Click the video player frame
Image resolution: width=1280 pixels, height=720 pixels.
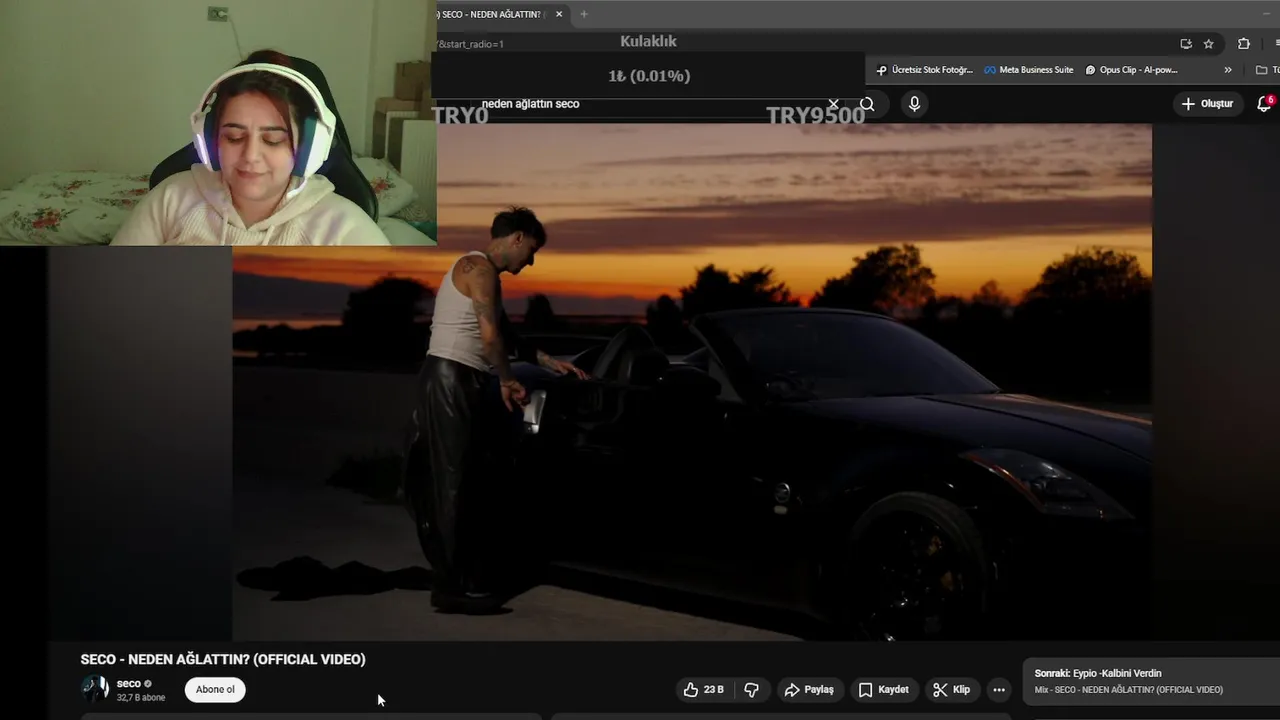[x=692, y=382]
